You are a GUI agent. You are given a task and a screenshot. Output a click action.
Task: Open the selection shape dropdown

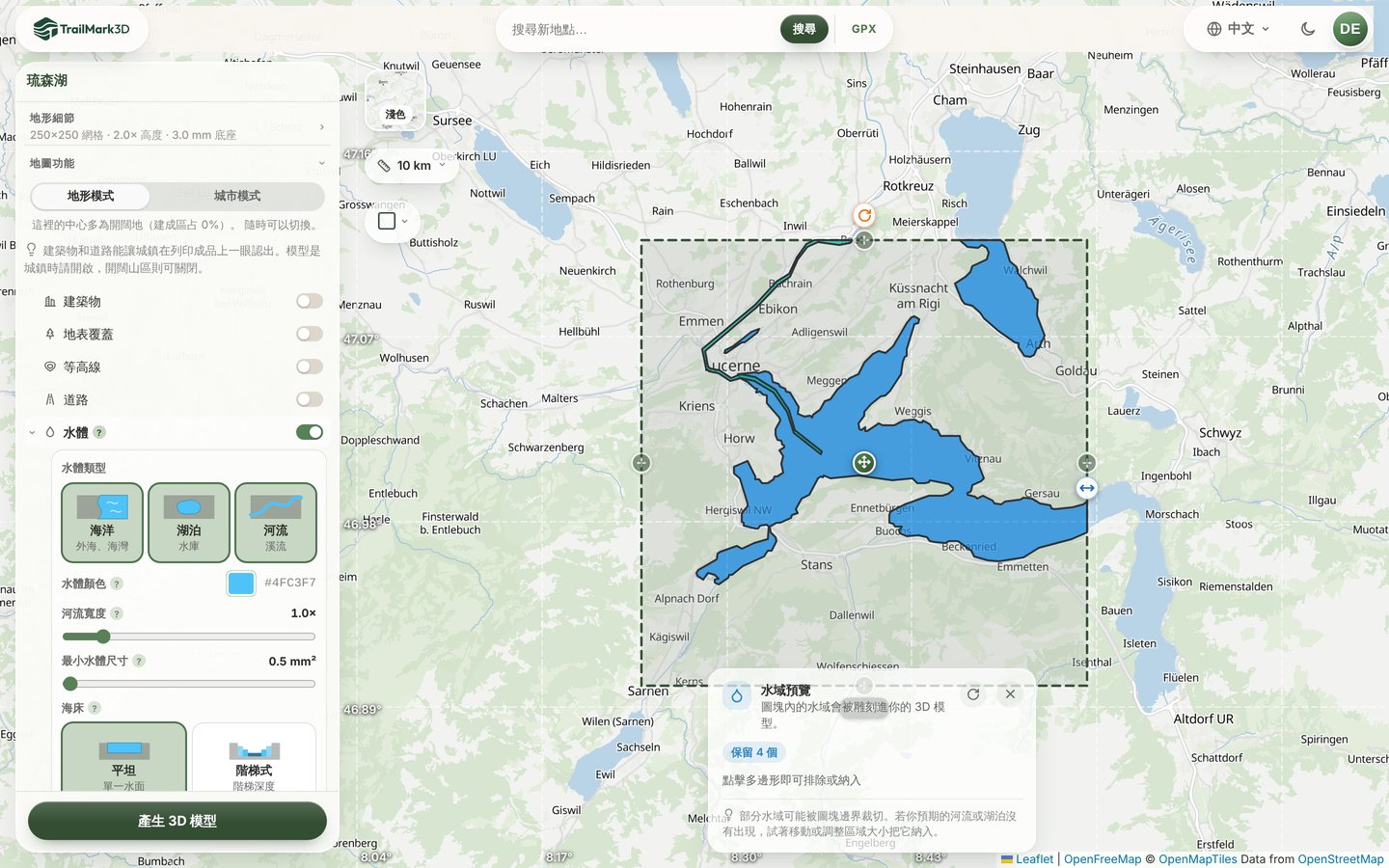click(393, 221)
